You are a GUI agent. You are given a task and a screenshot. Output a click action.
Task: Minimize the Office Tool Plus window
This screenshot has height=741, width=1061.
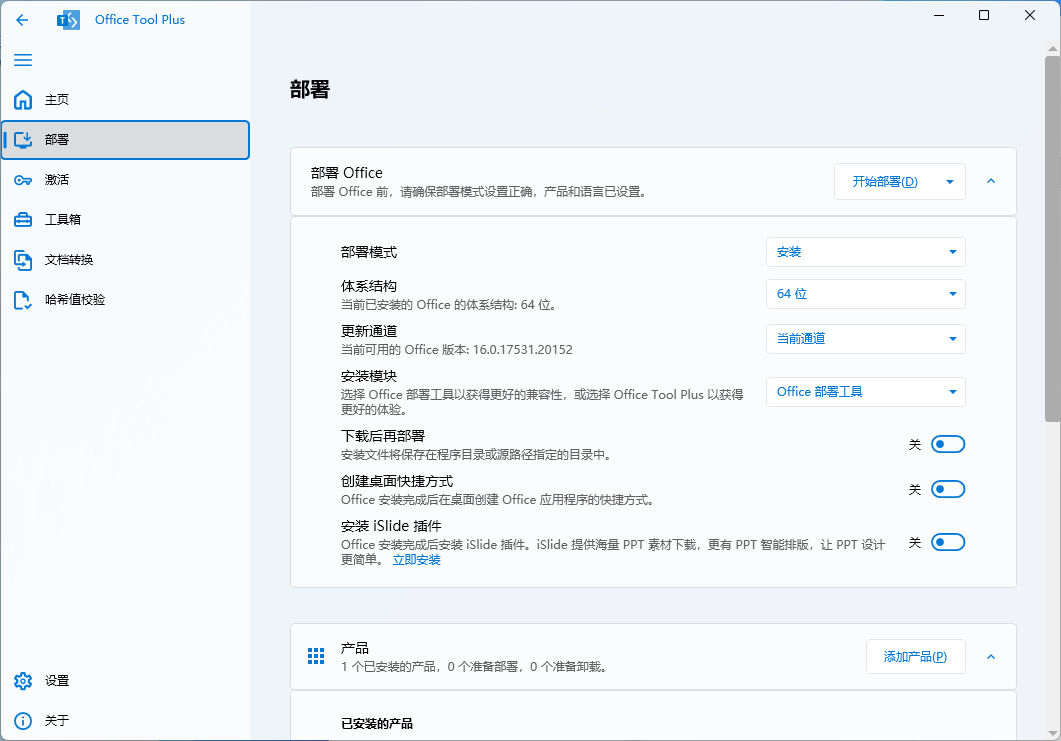click(939, 16)
